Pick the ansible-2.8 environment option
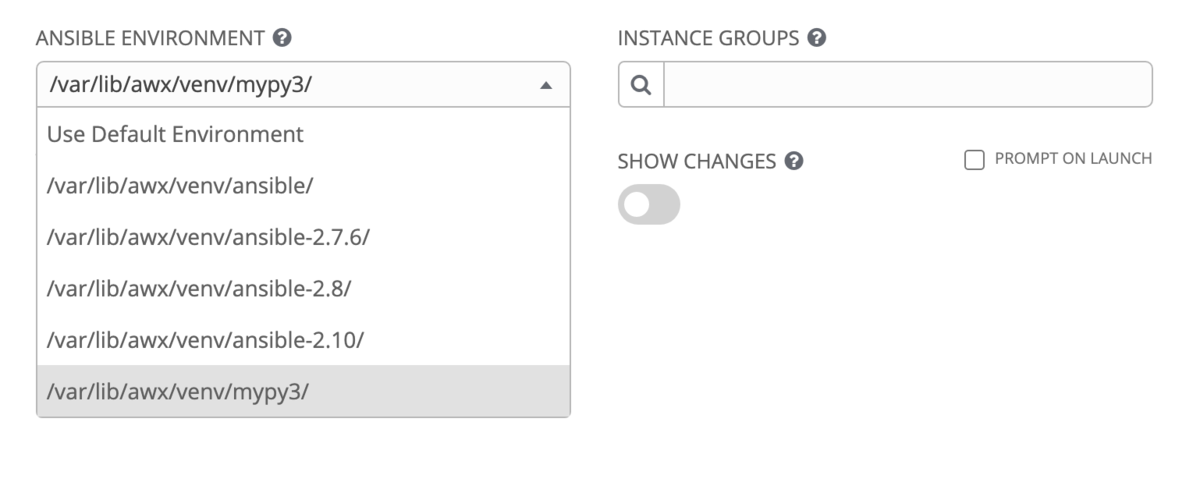The height and width of the screenshot is (493, 1200). pyautogui.click(x=303, y=289)
